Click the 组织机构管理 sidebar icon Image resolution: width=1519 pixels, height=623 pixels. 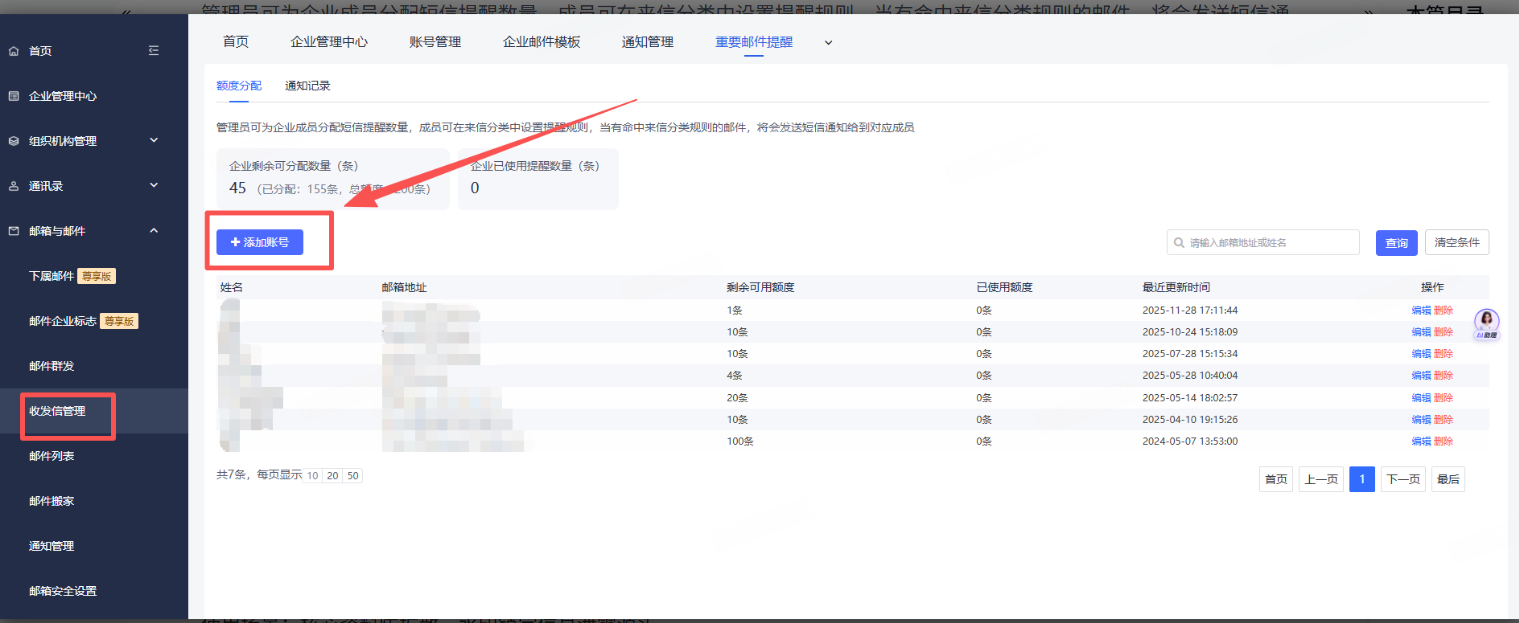[13, 141]
